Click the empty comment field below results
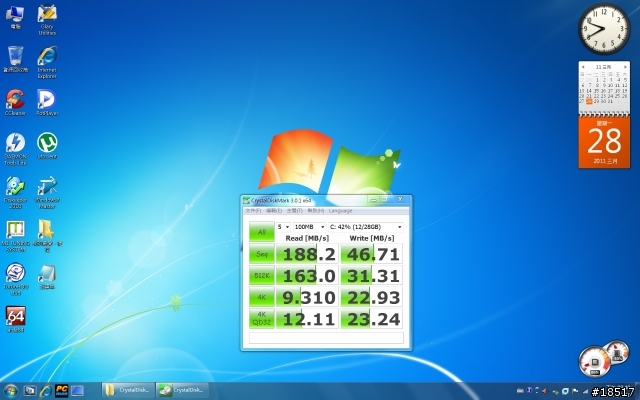Screen dimensions: 640x400 tap(326, 338)
